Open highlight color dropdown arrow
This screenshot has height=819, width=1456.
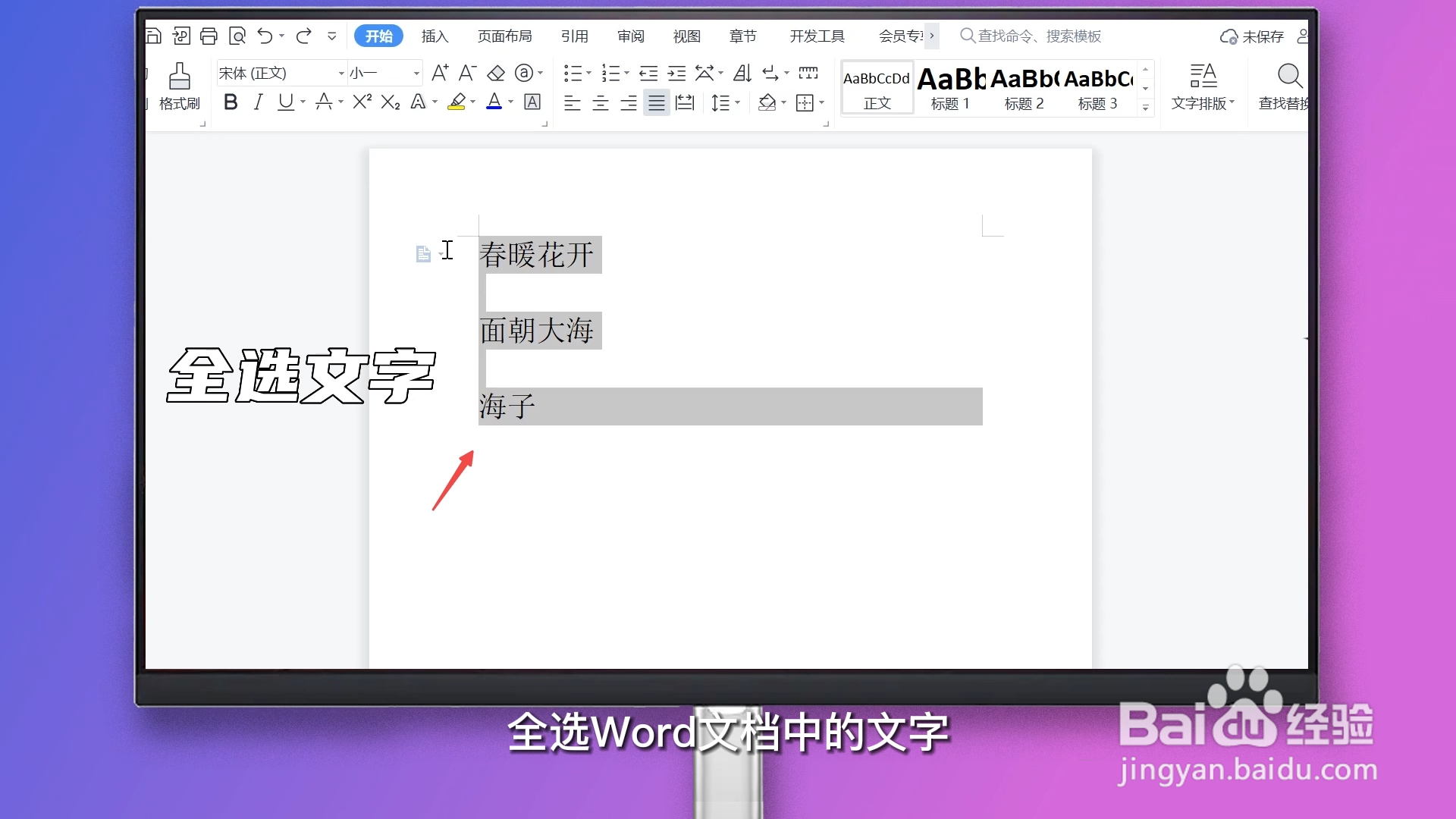(x=472, y=102)
